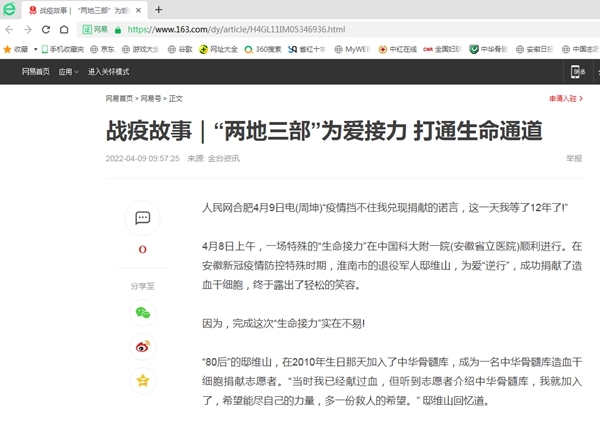This screenshot has width=600, height=428.
Task: Click the 金台资讯 source link
Action: tap(222, 158)
